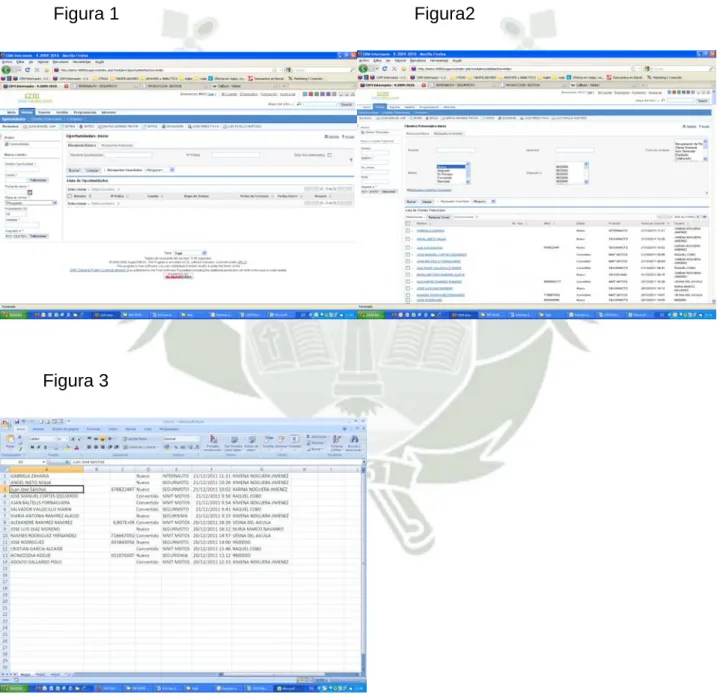717x697 pixels.
Task: Click the Buscar button in Figura 1 search form
Action: point(74,170)
